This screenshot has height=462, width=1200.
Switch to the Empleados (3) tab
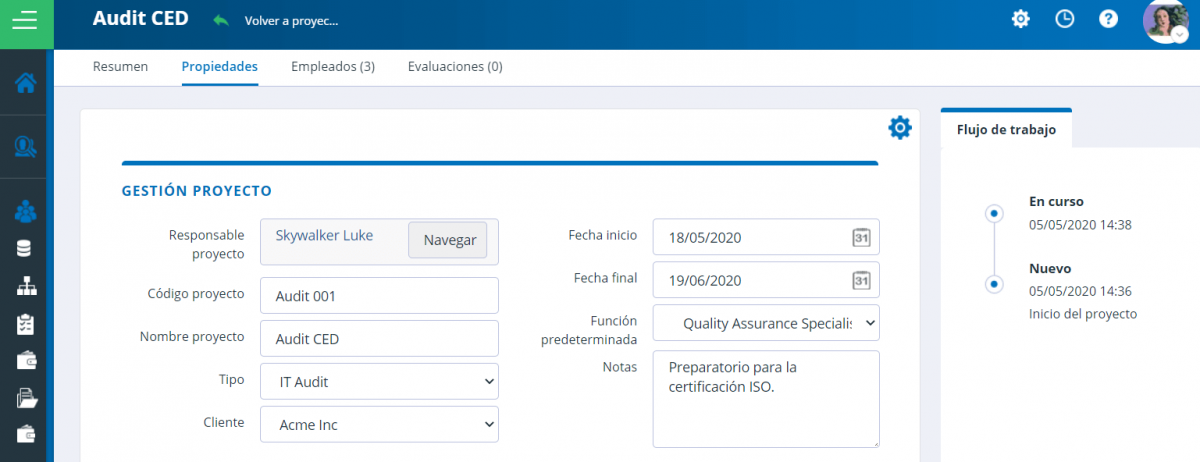333,67
